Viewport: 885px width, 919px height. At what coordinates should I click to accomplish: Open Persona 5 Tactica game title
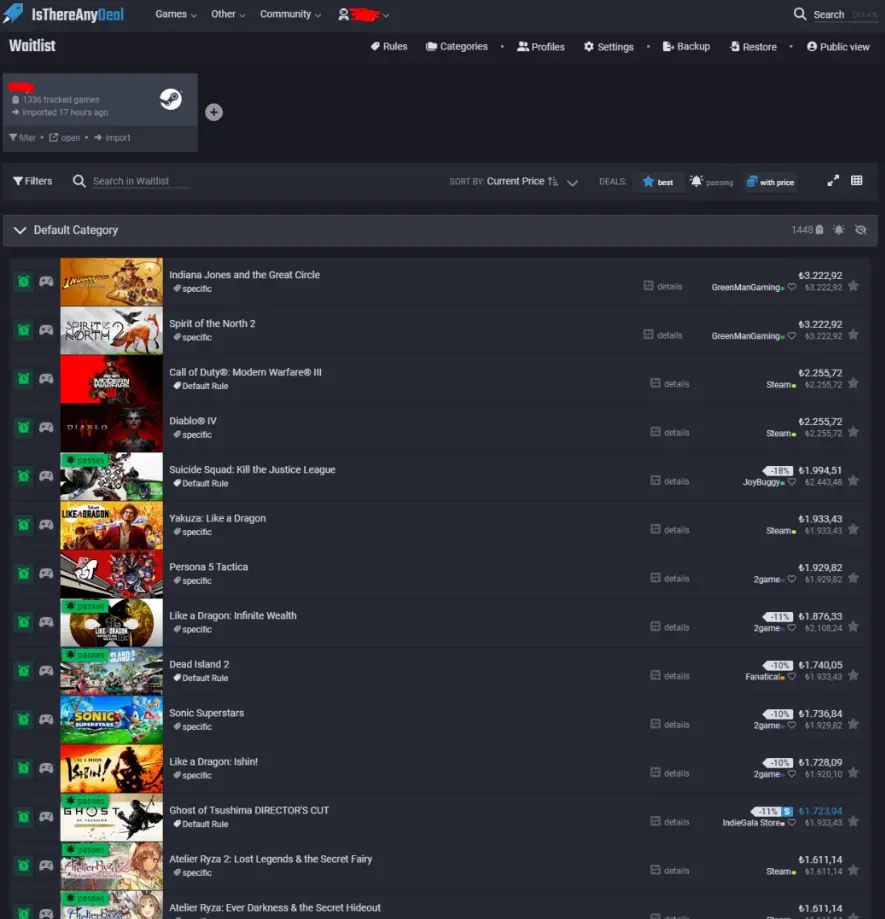point(209,567)
